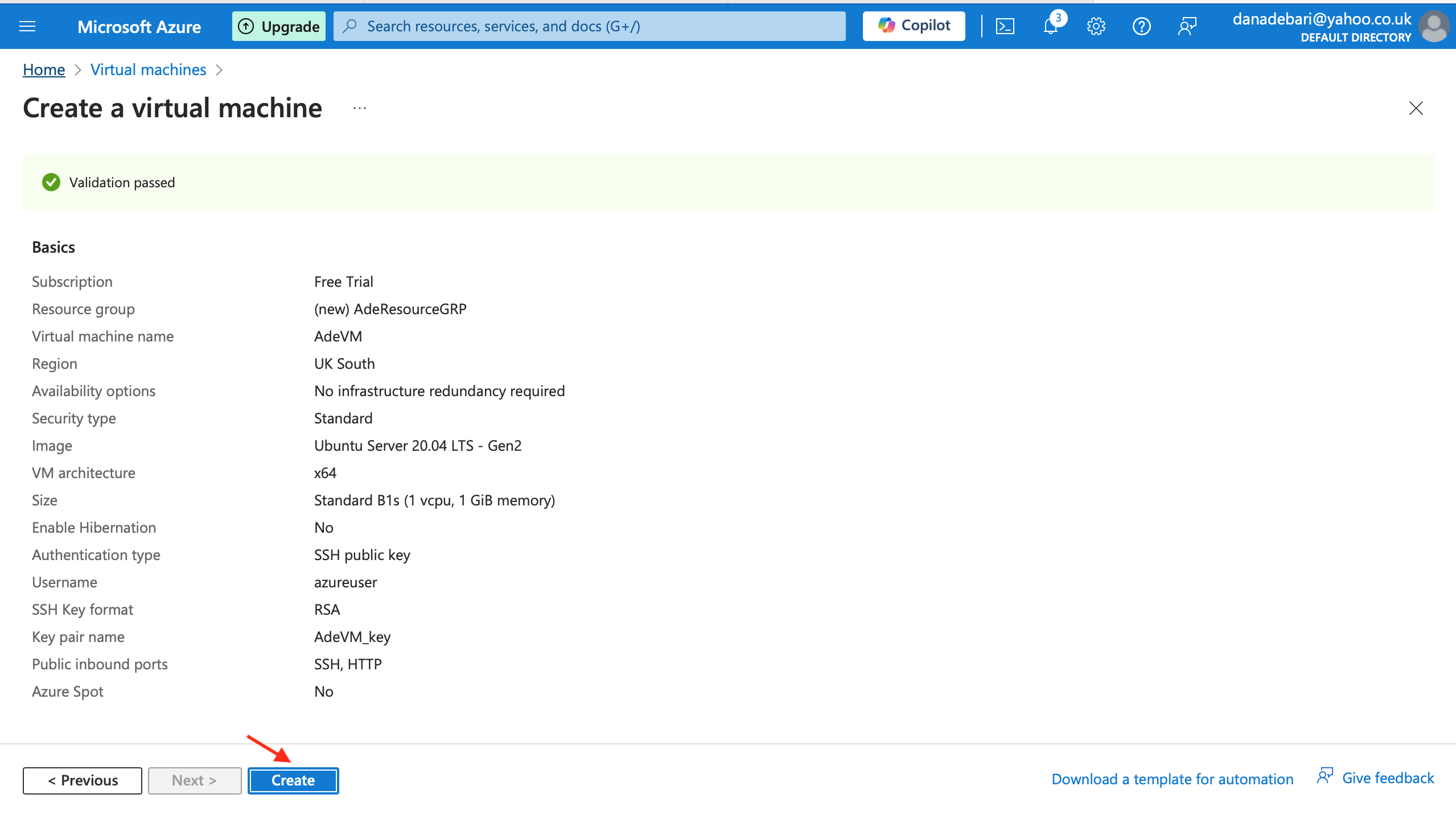Open portal settings gear

pyautogui.click(x=1096, y=26)
